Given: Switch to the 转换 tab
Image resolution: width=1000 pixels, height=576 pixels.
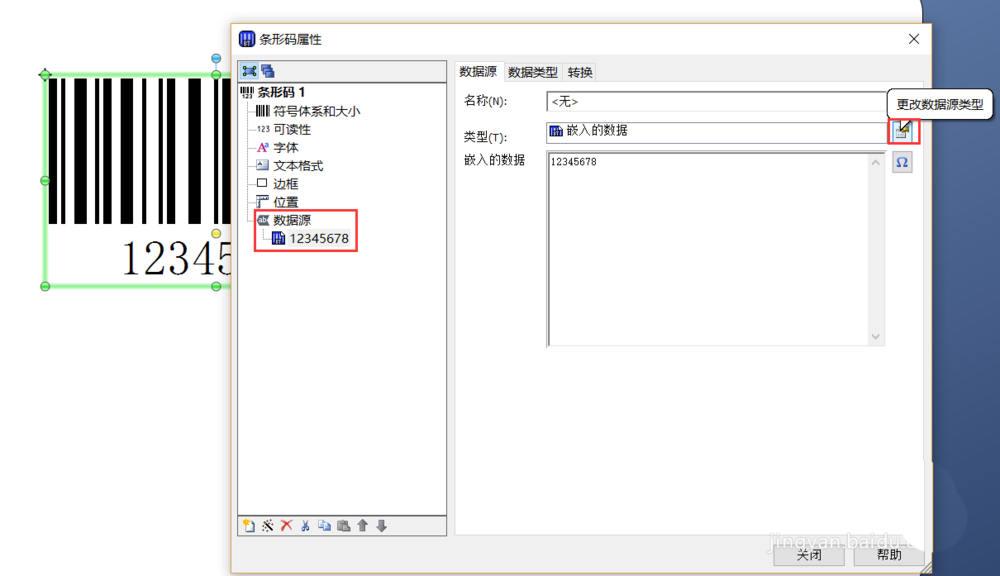Looking at the screenshot, I should click(x=580, y=73).
